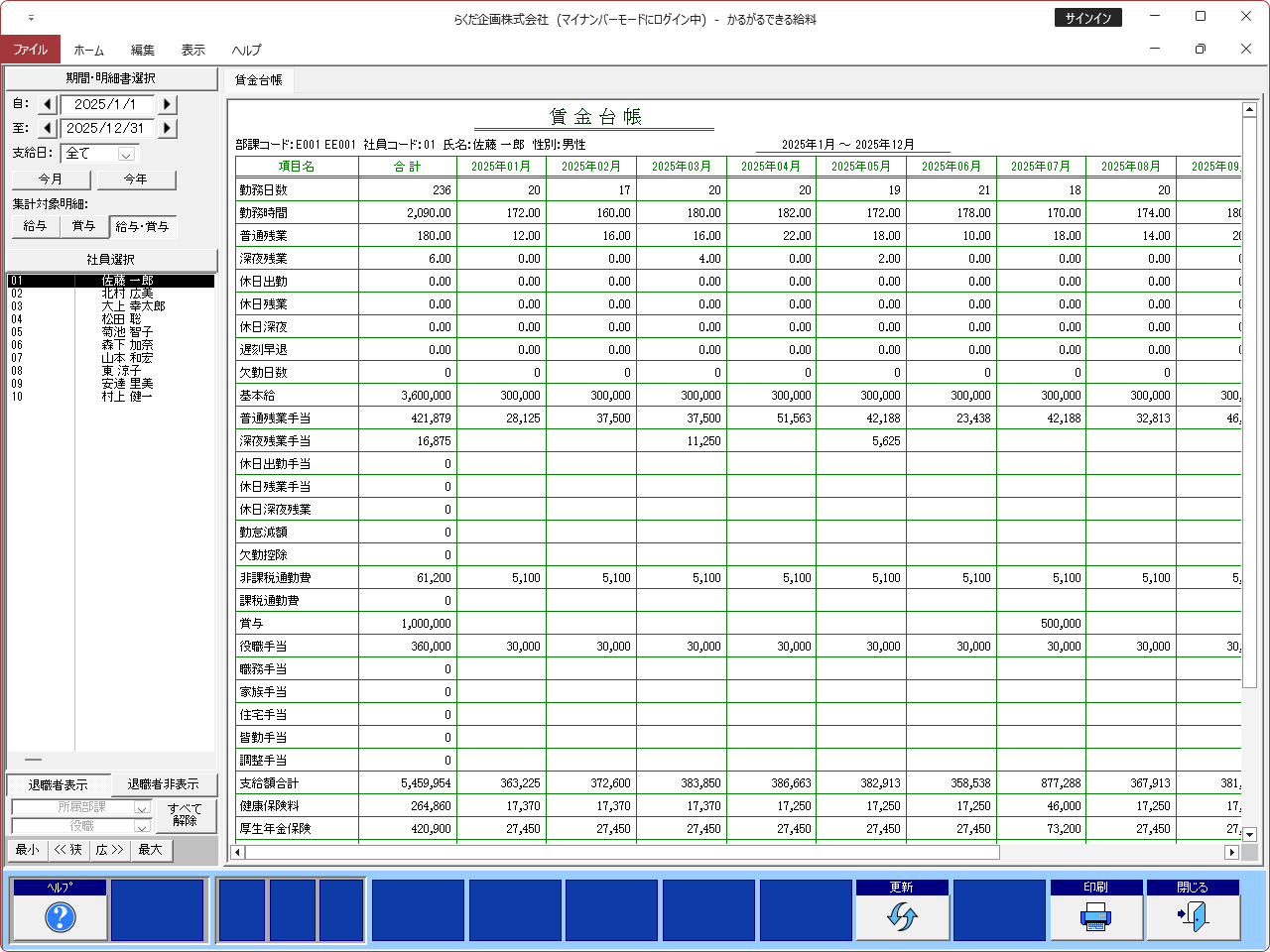Image resolution: width=1270 pixels, height=952 pixels.
Task: Expand the 役職 dropdown
Action: [141, 826]
